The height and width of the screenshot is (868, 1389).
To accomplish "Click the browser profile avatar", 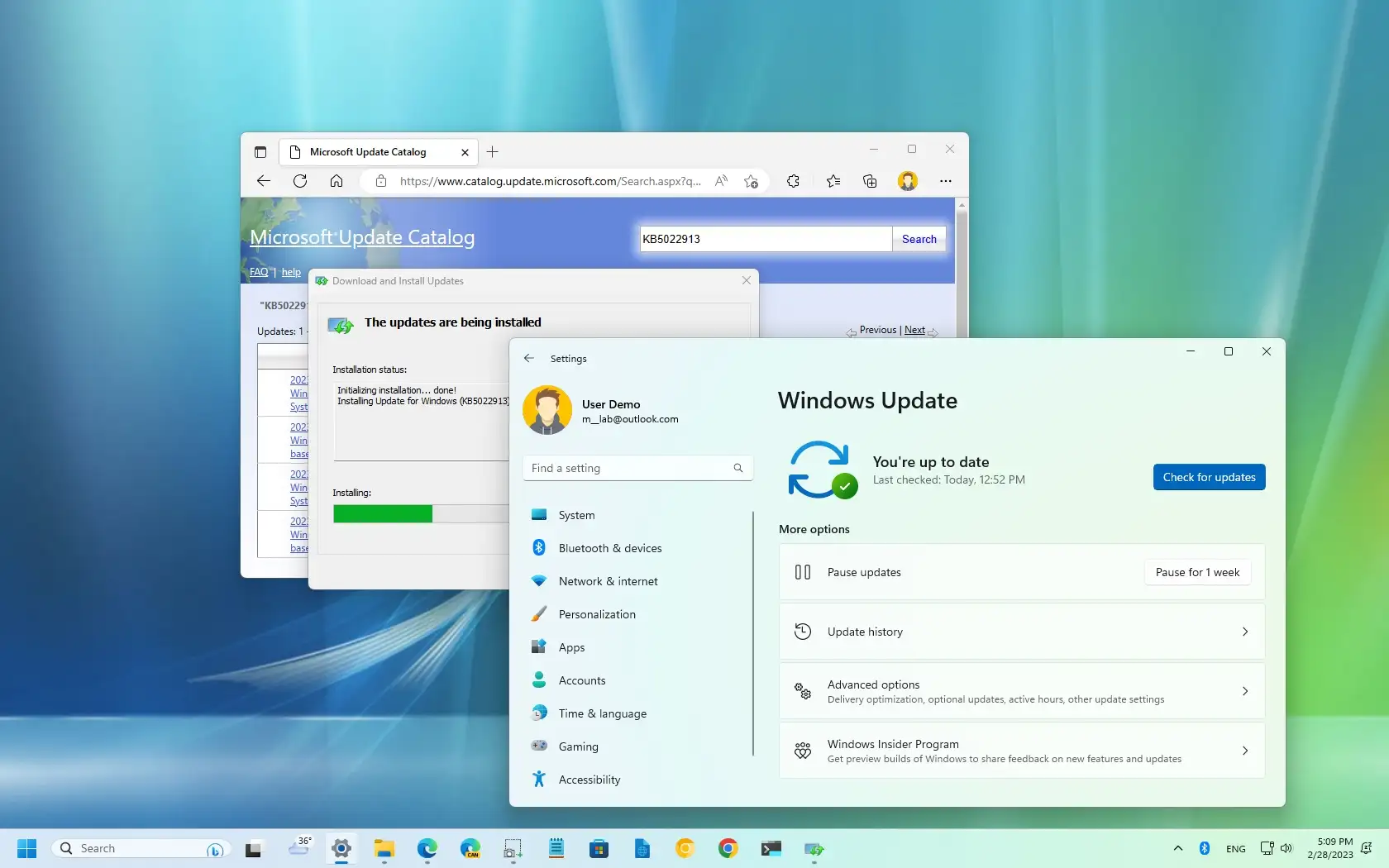I will (907, 181).
